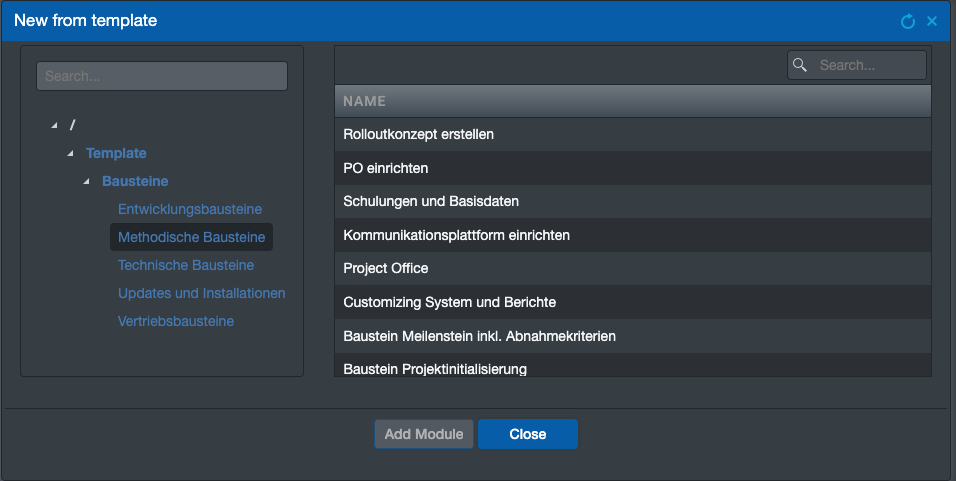Open Technische Bausteine folder

[x=186, y=265]
